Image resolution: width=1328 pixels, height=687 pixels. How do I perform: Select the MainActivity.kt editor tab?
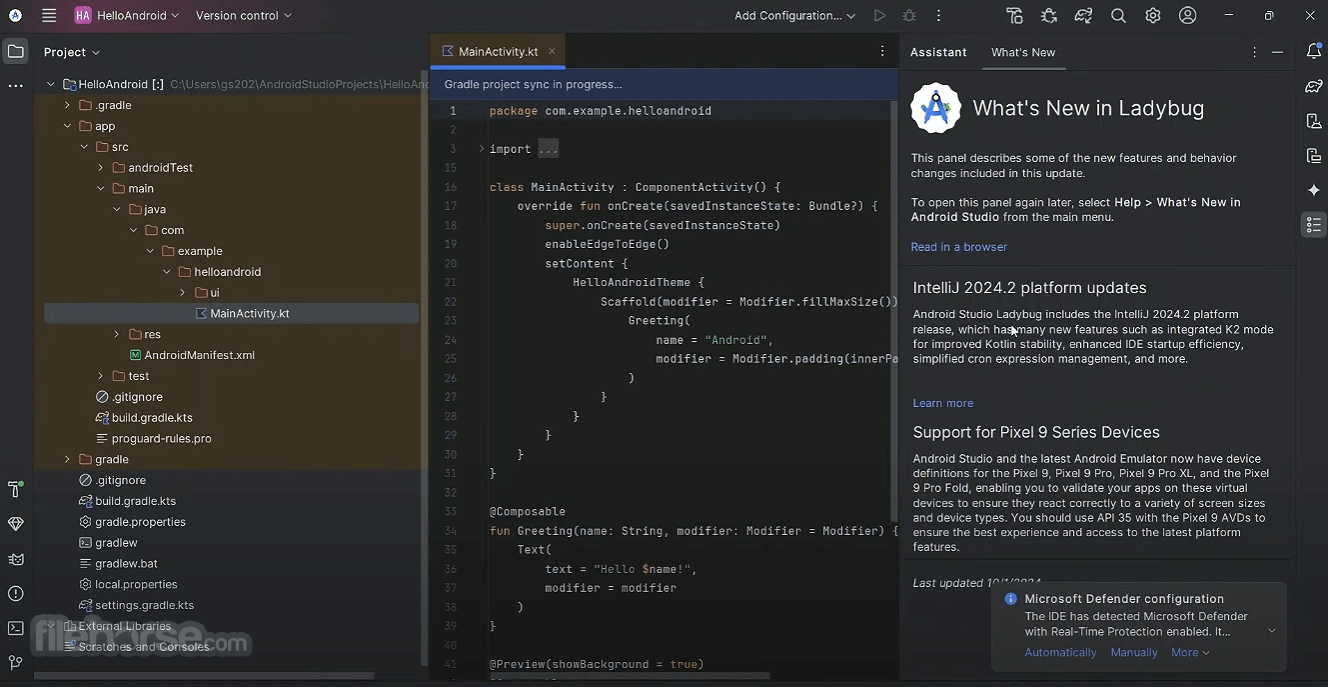coord(498,51)
